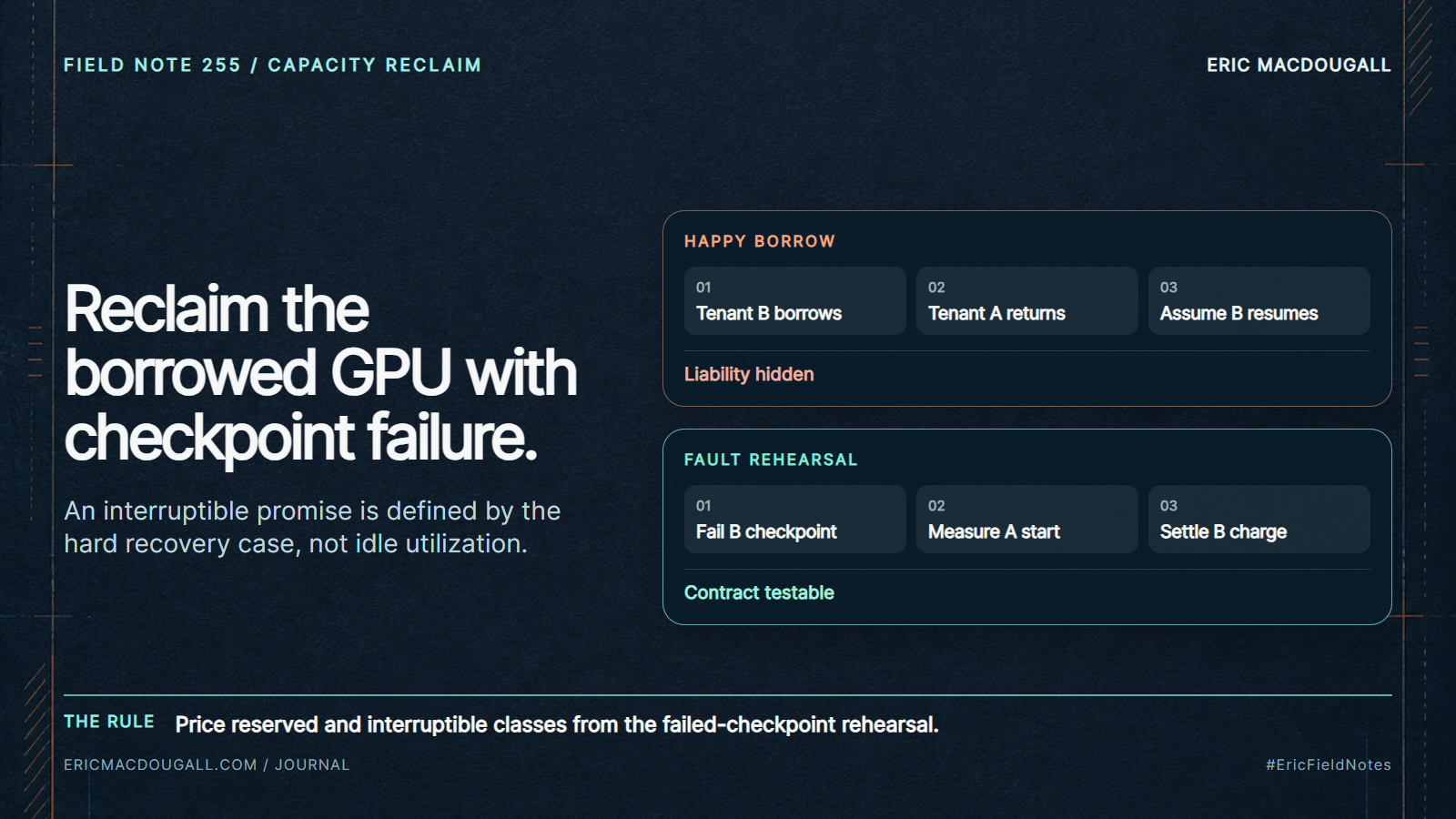Click the 'Contract testable' label
This screenshot has height=819, width=1456.
[759, 592]
